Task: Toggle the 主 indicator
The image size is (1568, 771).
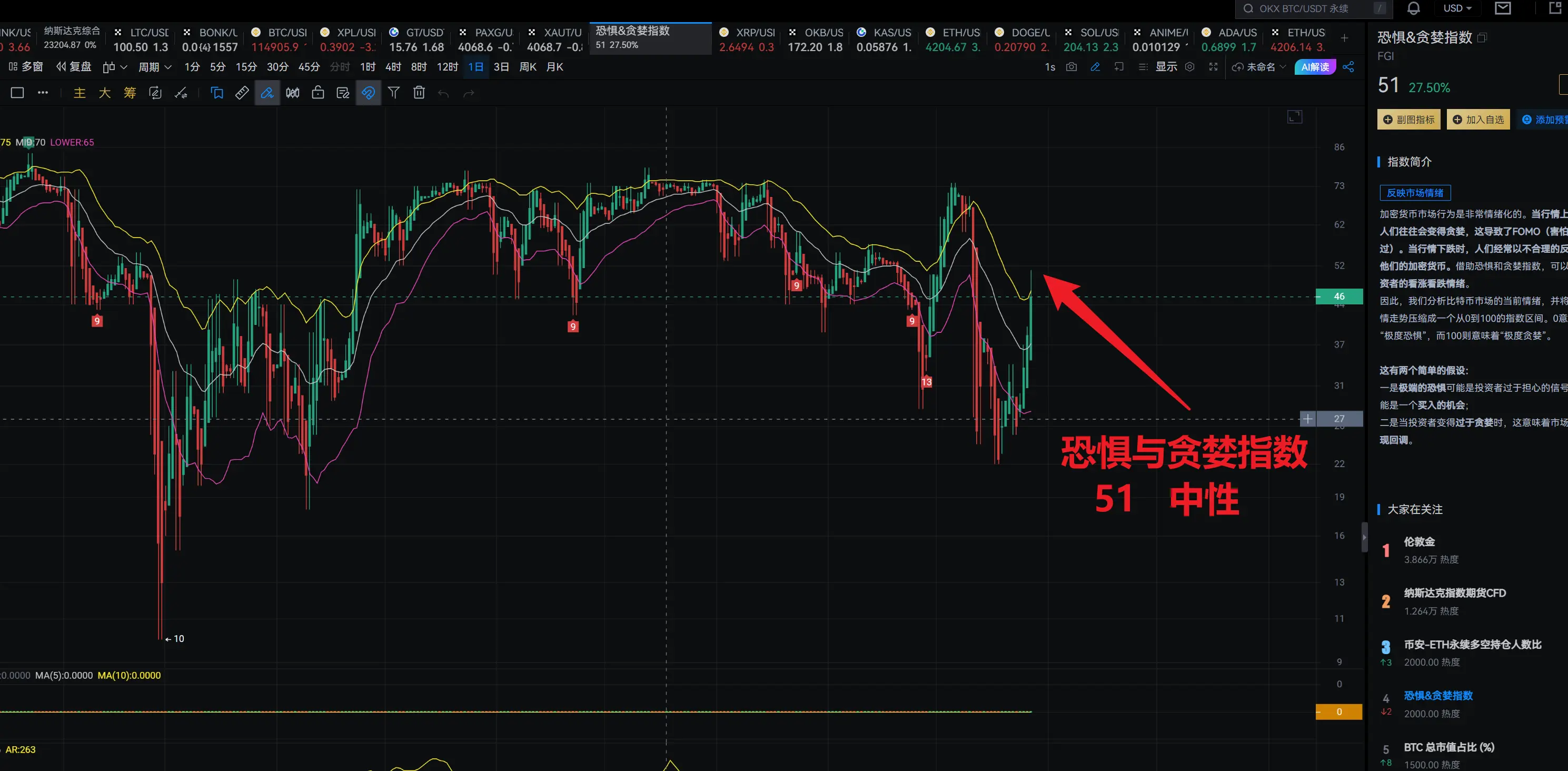Action: tap(79, 93)
